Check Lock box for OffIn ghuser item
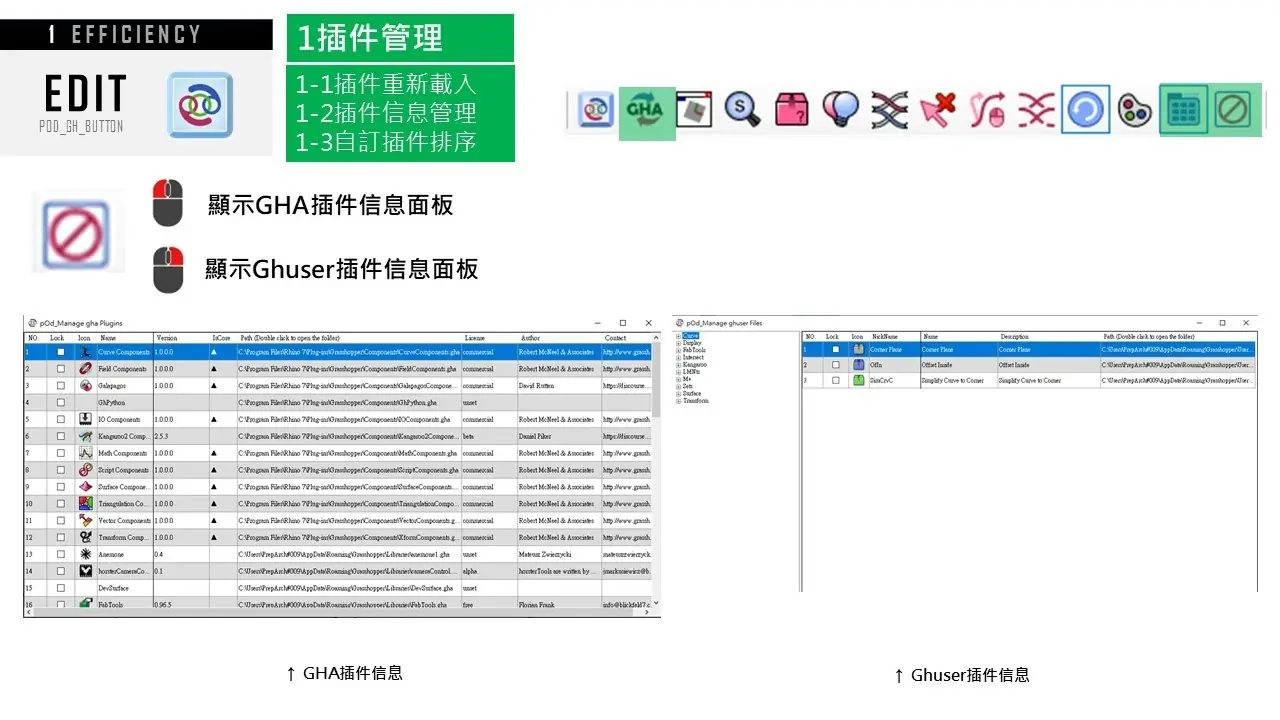 click(x=836, y=365)
